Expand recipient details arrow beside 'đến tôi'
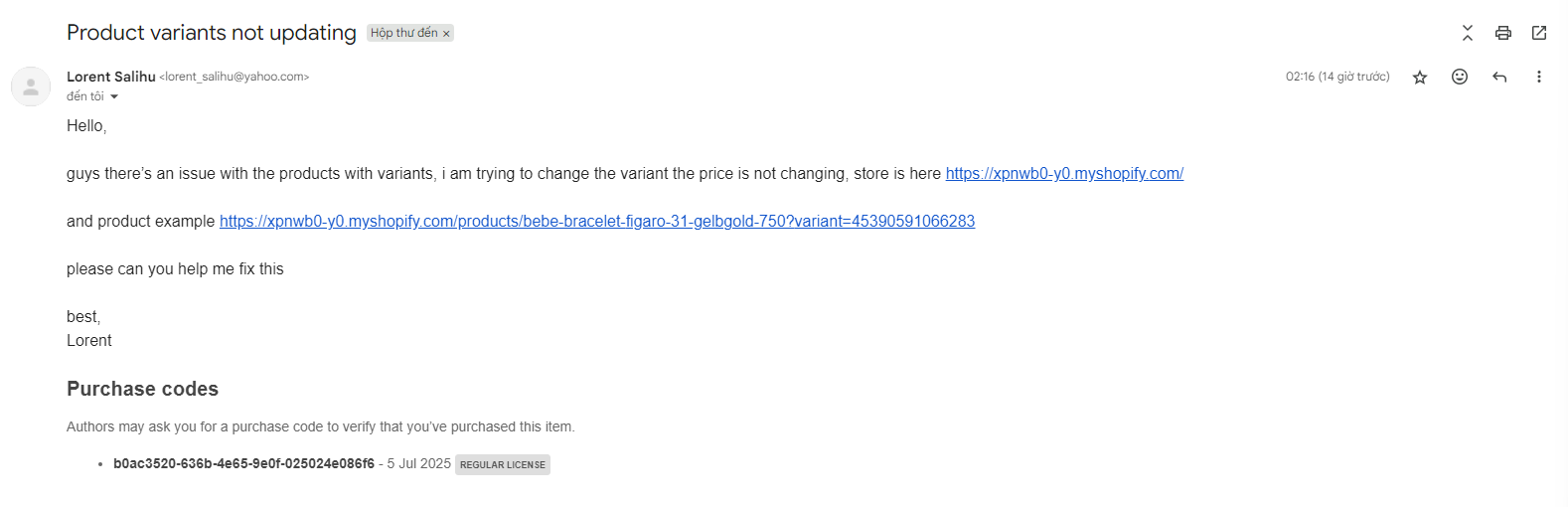Viewport: 1568px width, 507px height. pos(114,96)
